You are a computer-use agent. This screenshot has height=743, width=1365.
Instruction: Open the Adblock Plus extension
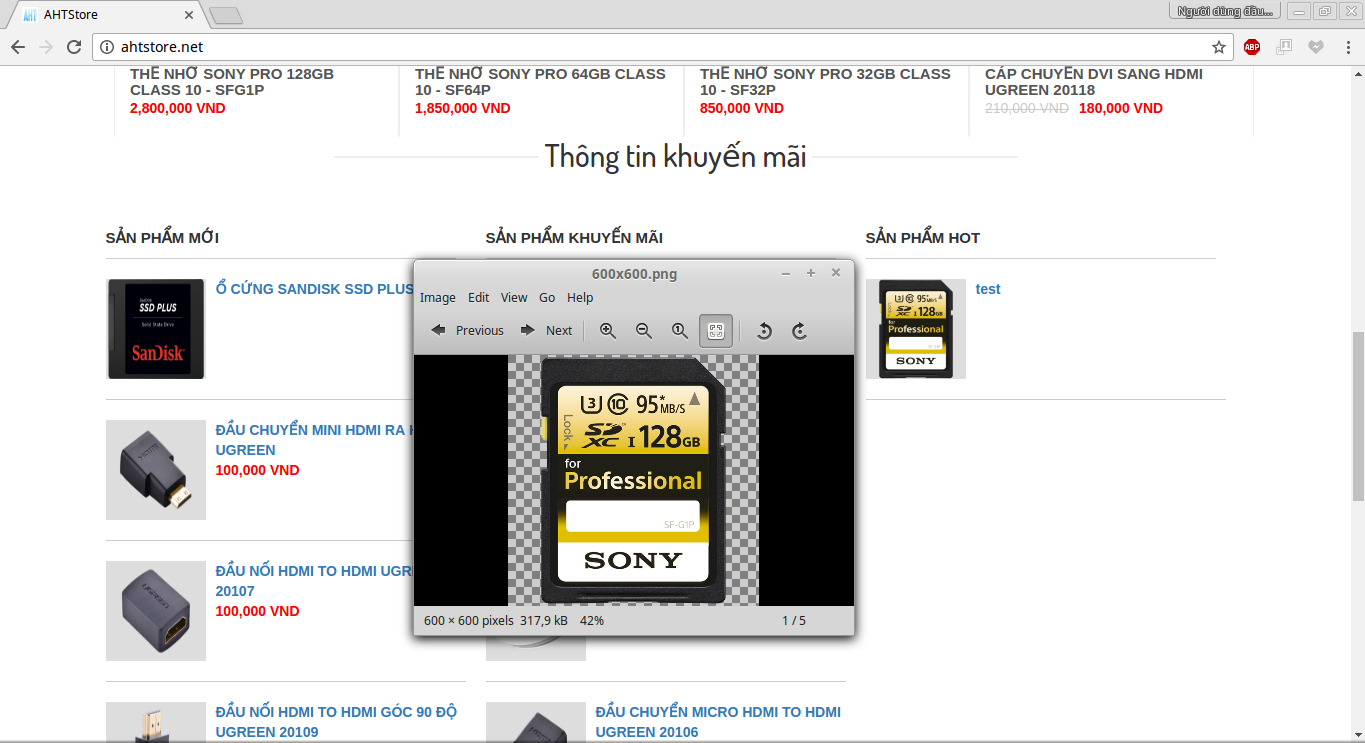(x=1252, y=47)
